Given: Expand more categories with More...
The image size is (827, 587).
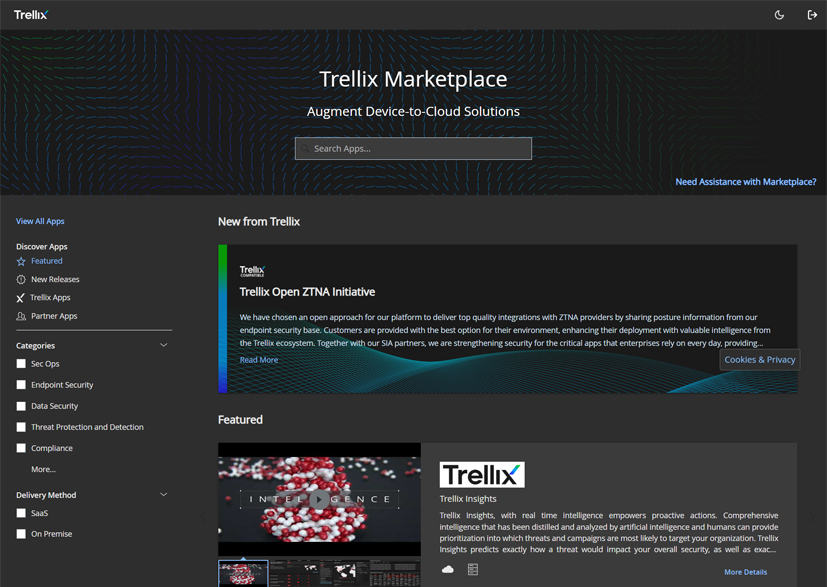Looking at the screenshot, I should (43, 469).
